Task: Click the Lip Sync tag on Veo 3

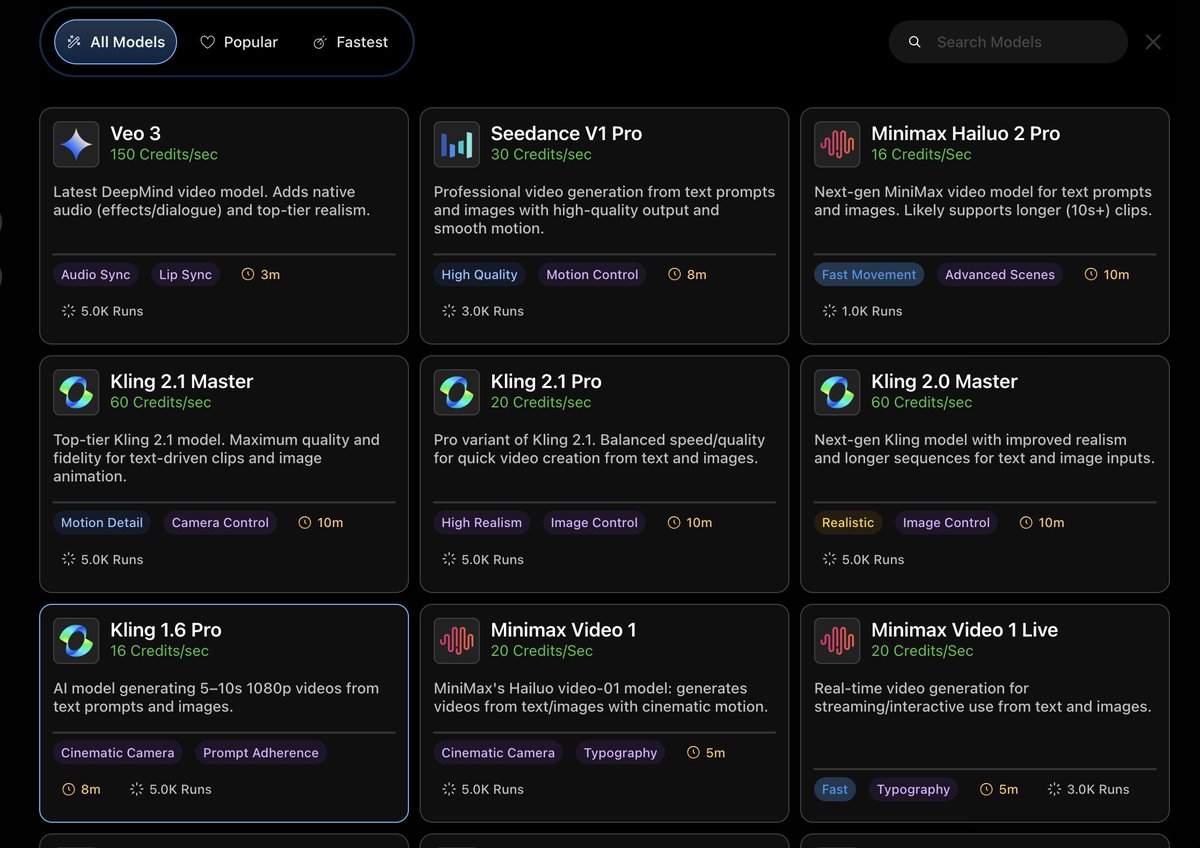Action: [185, 274]
